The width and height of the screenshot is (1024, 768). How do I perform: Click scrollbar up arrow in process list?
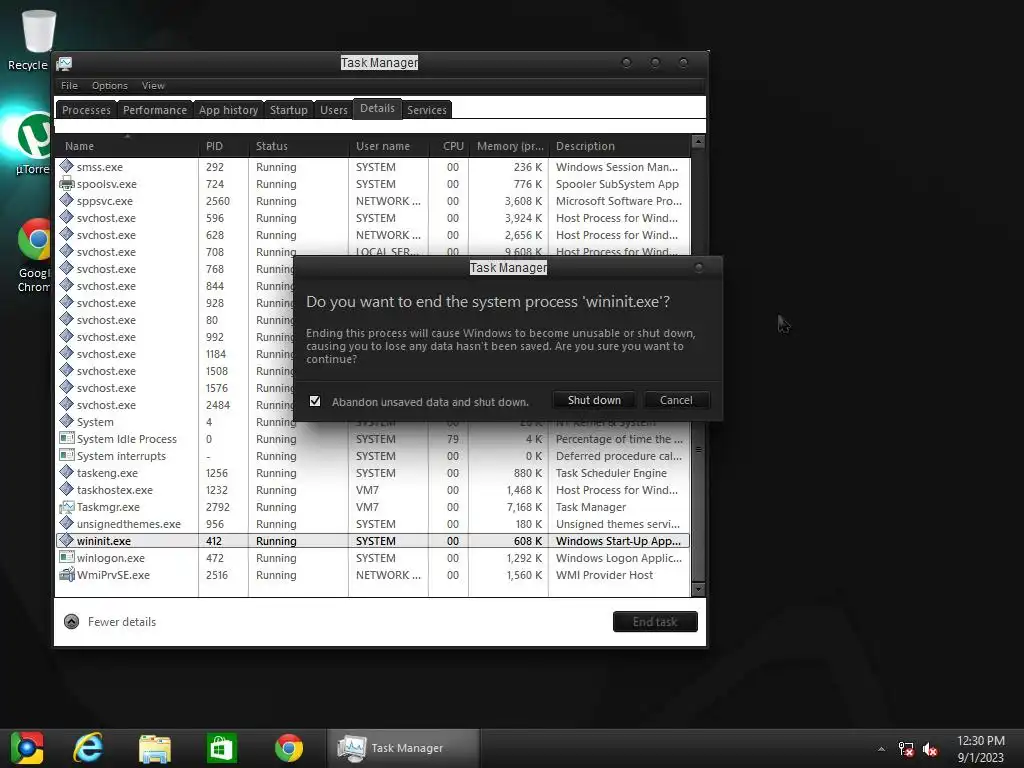pyautogui.click(x=698, y=142)
